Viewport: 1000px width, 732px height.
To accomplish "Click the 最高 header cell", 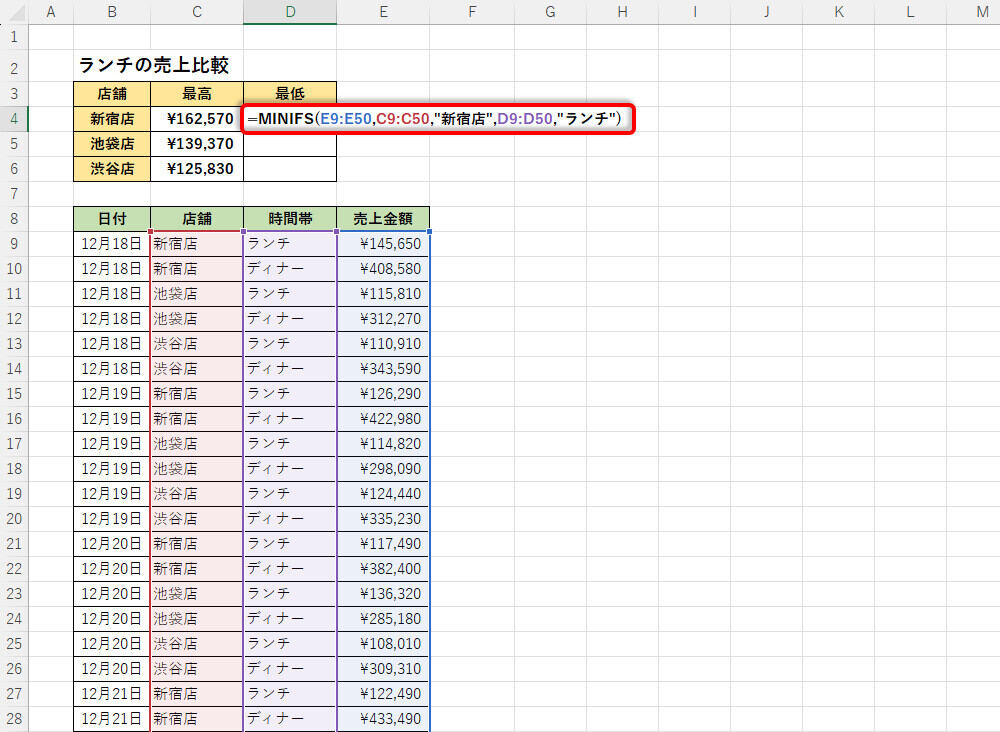I will [197, 94].
